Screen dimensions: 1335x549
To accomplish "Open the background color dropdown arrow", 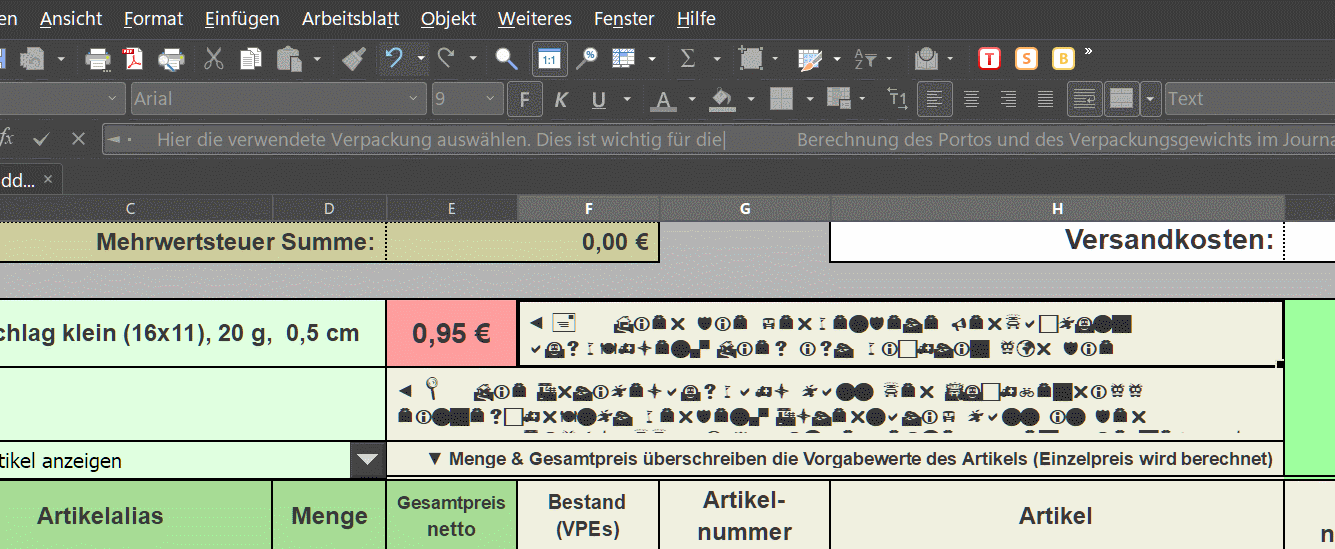I will [750, 99].
